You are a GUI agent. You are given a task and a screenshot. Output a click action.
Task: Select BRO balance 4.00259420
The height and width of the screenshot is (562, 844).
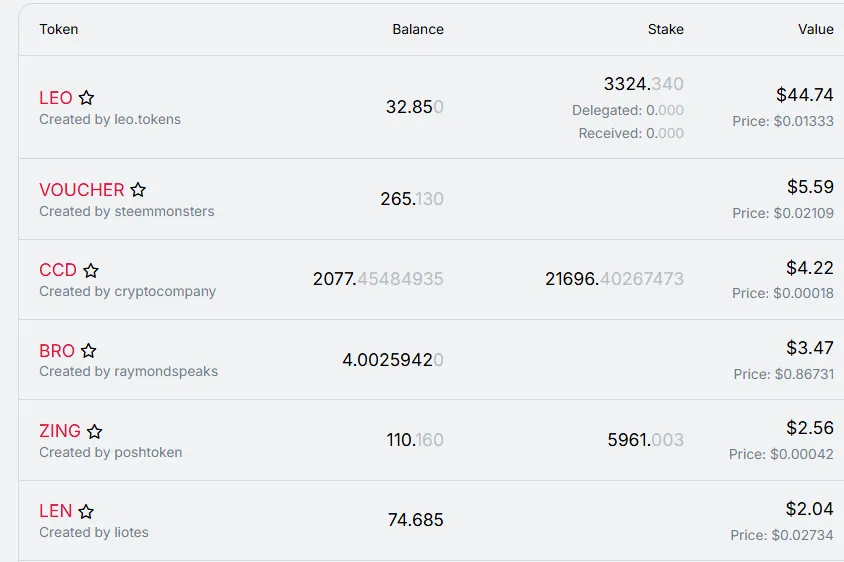(x=393, y=360)
